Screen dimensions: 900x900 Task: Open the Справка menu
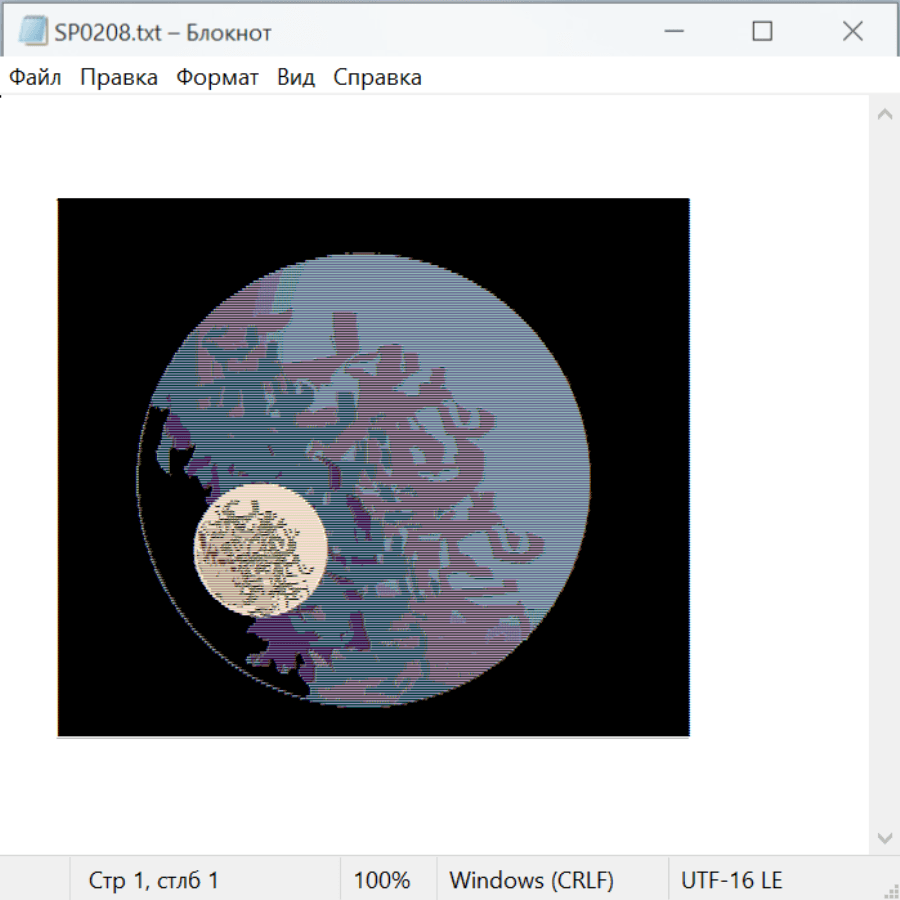pos(377,78)
